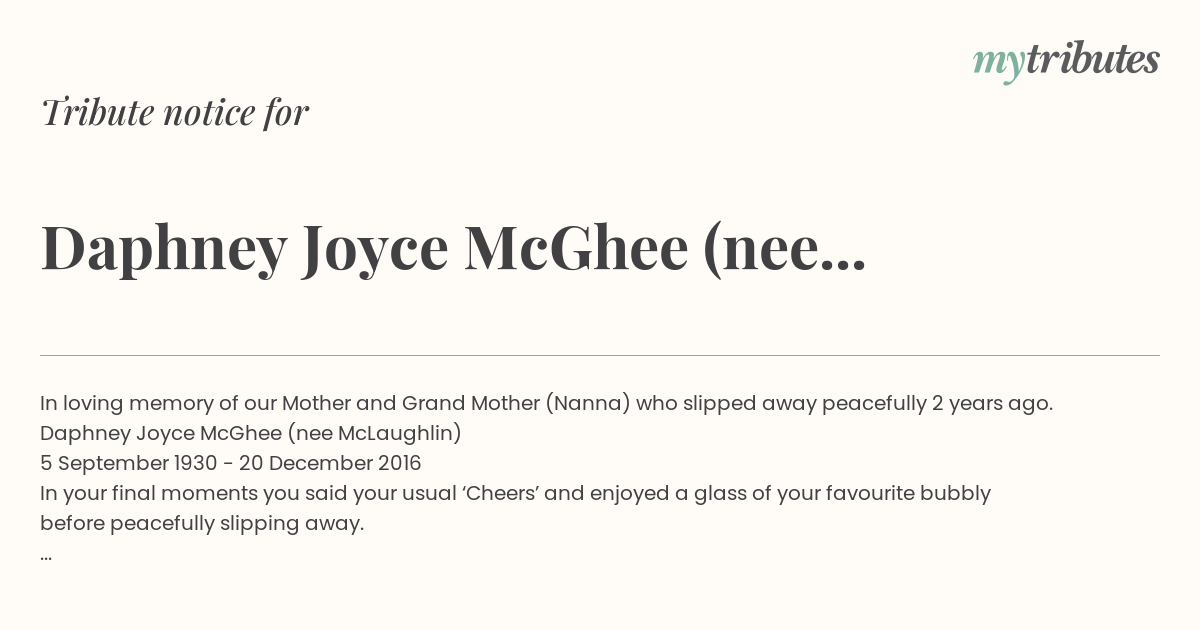Click the word "Tribute" in the italic heading
The height and width of the screenshot is (630, 1200).
point(95,112)
